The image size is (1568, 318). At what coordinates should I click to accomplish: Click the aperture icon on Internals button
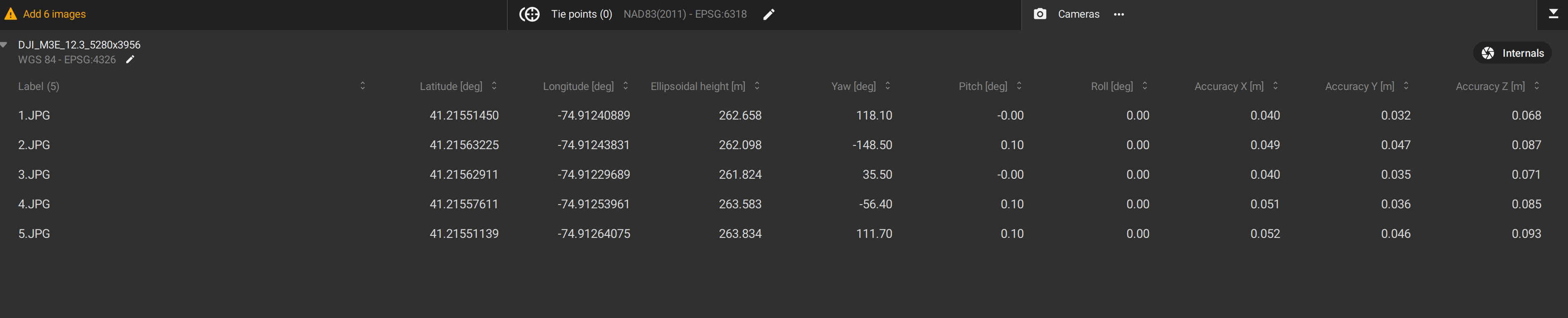1487,53
